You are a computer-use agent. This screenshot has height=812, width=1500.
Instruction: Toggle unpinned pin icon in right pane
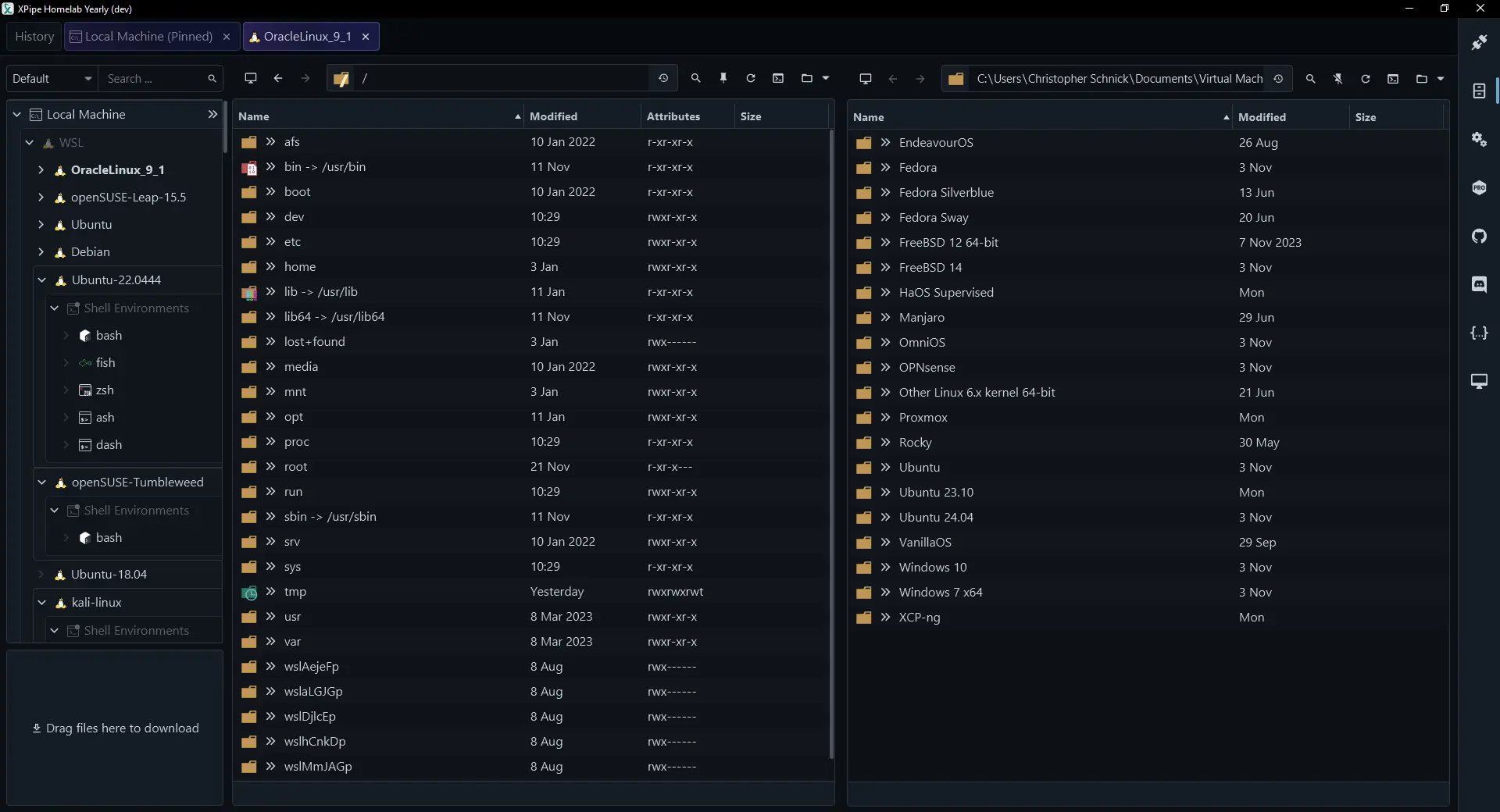point(1338,78)
